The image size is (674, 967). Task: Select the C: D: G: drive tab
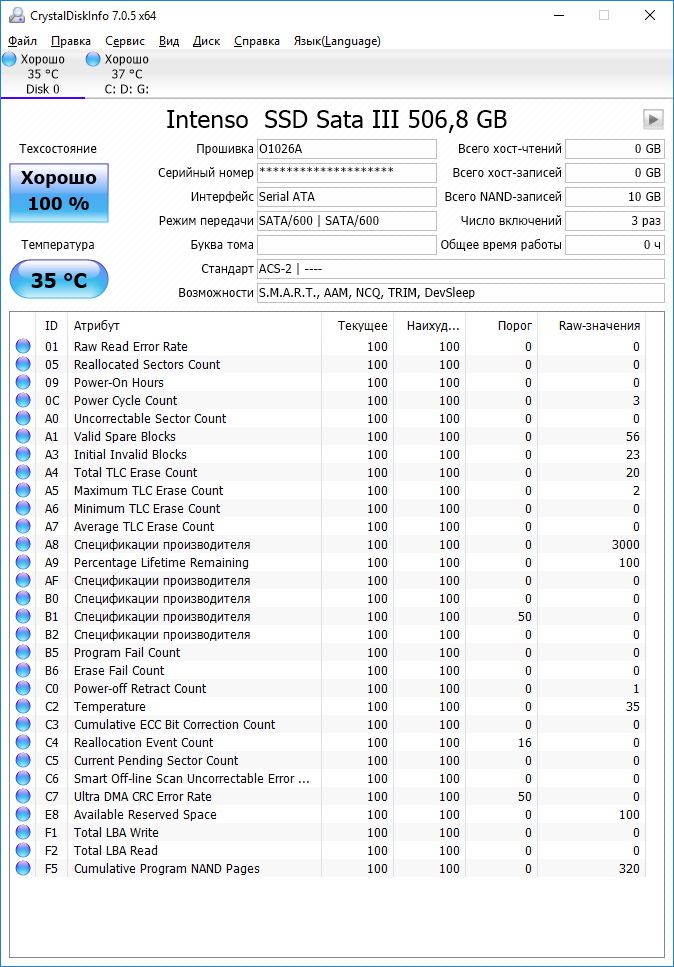coord(126,74)
